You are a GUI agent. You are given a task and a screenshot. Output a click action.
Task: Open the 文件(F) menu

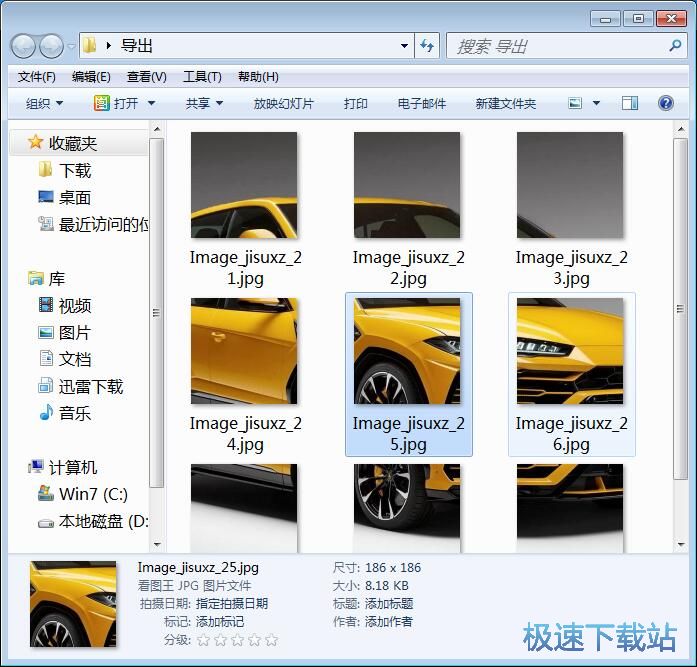point(36,77)
